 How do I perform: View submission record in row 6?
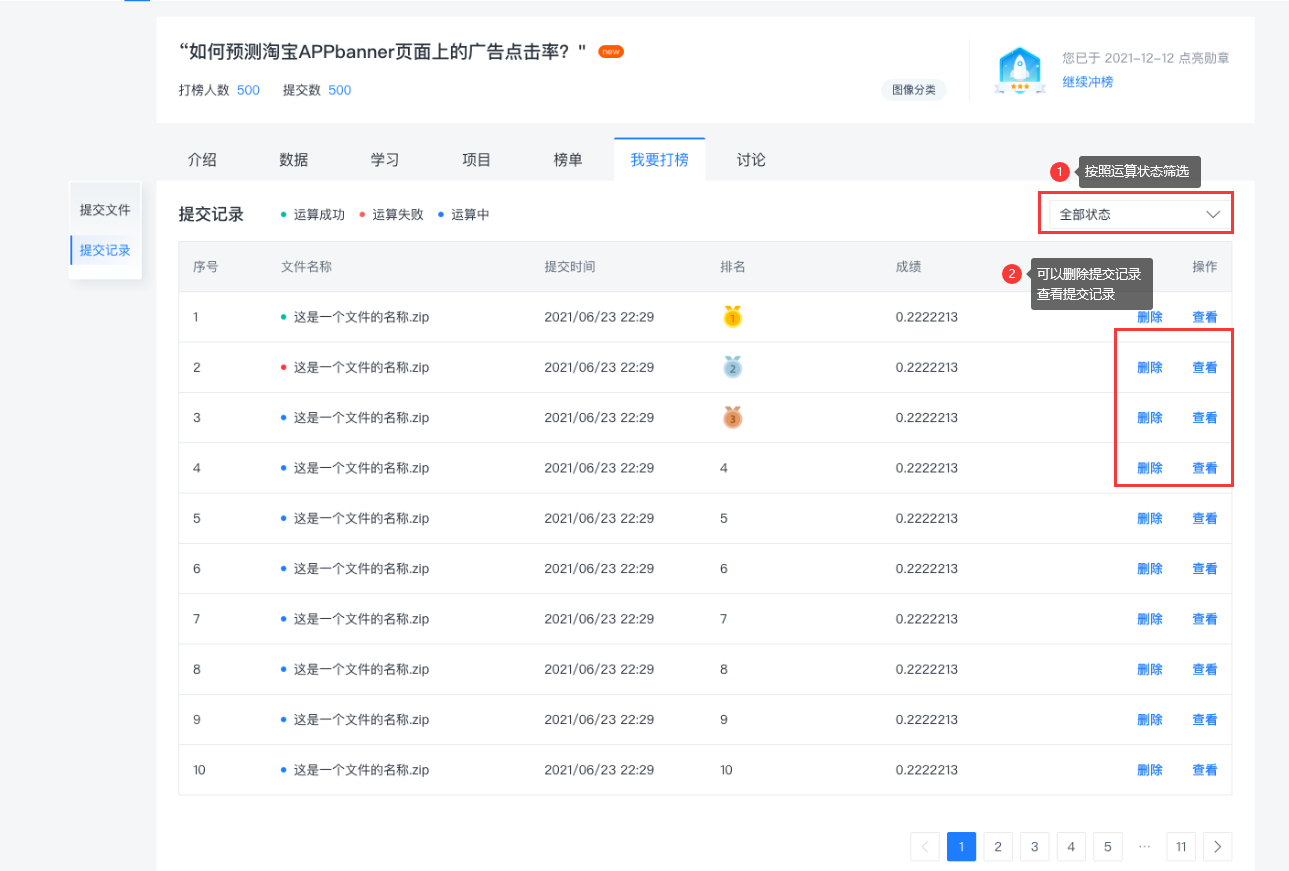(1205, 569)
